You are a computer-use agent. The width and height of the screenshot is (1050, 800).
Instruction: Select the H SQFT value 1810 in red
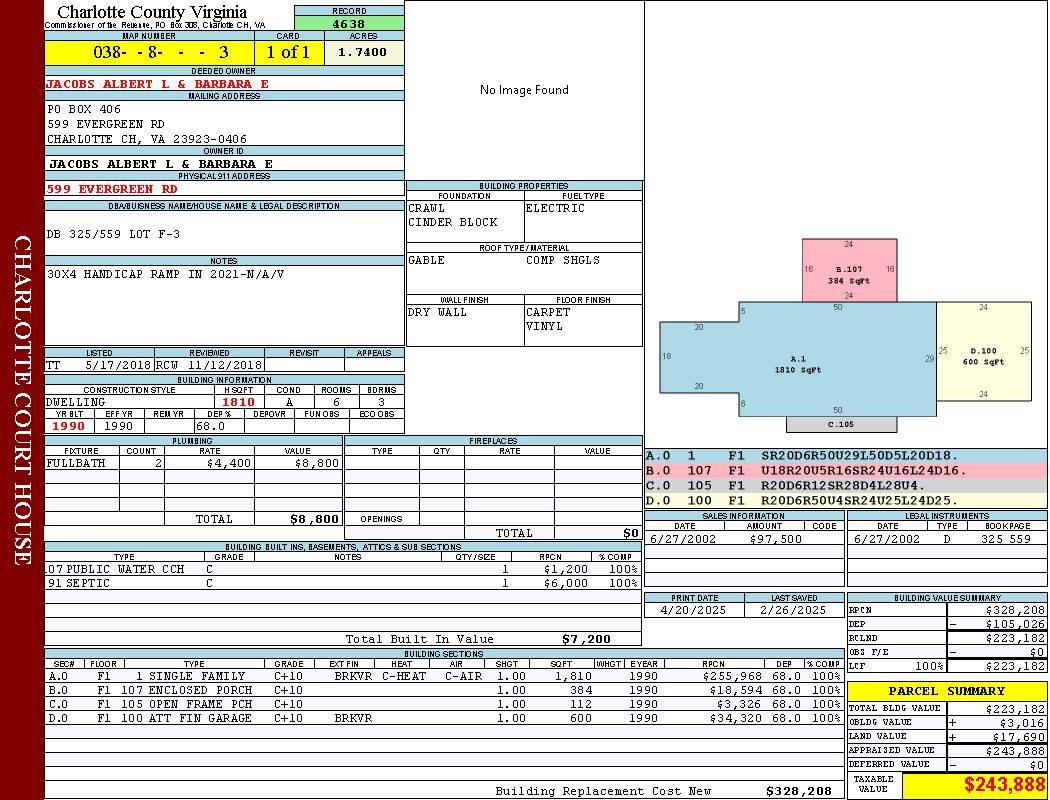238,402
